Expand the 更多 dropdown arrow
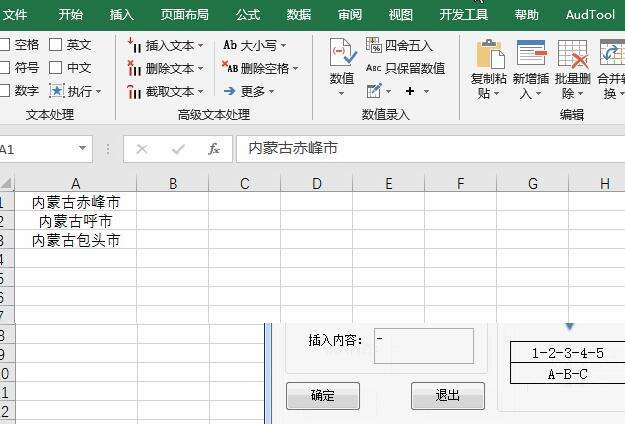 (271, 92)
